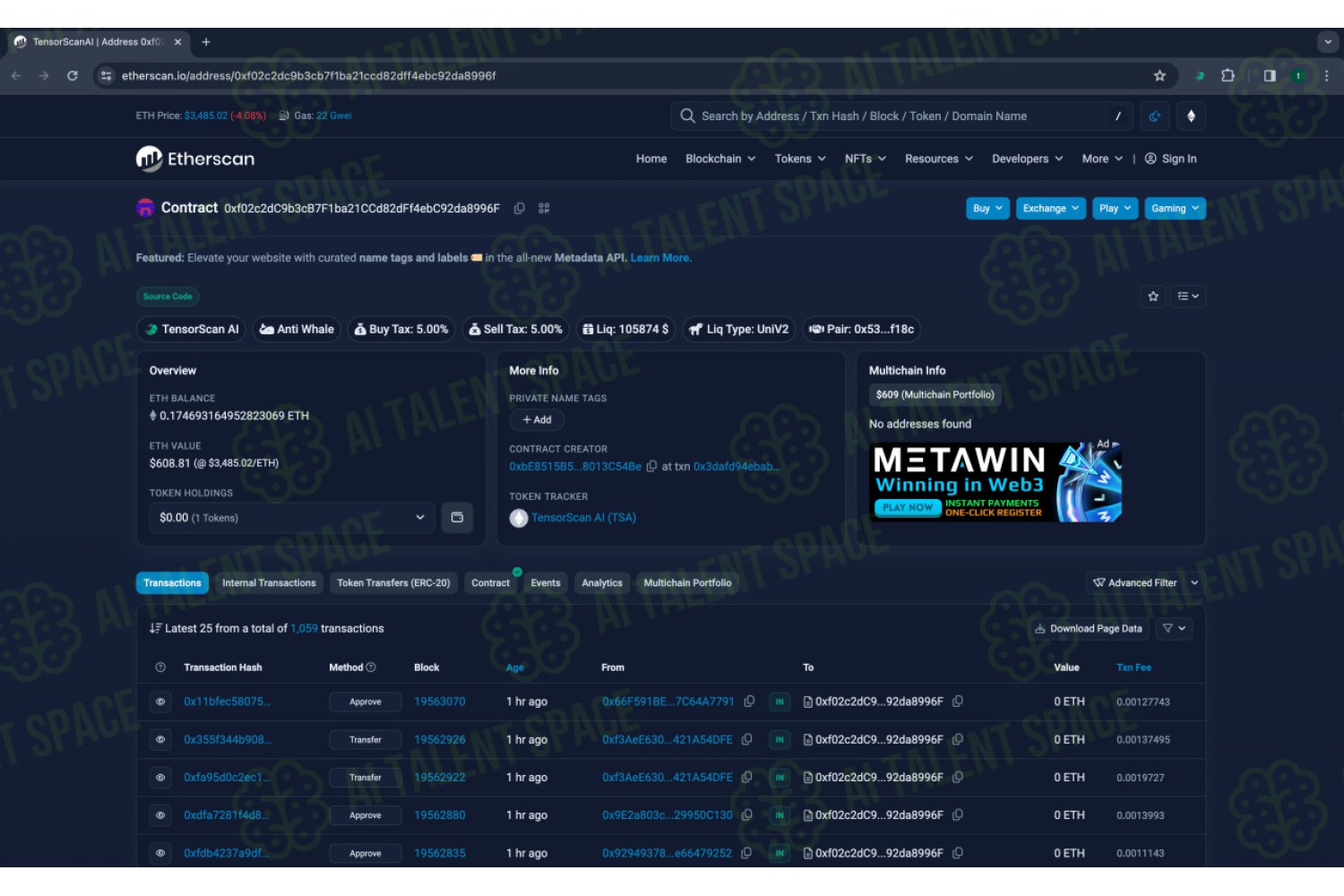This screenshot has height=896, width=1344.
Task: Expand the token holdings dropdown
Action: click(291, 518)
